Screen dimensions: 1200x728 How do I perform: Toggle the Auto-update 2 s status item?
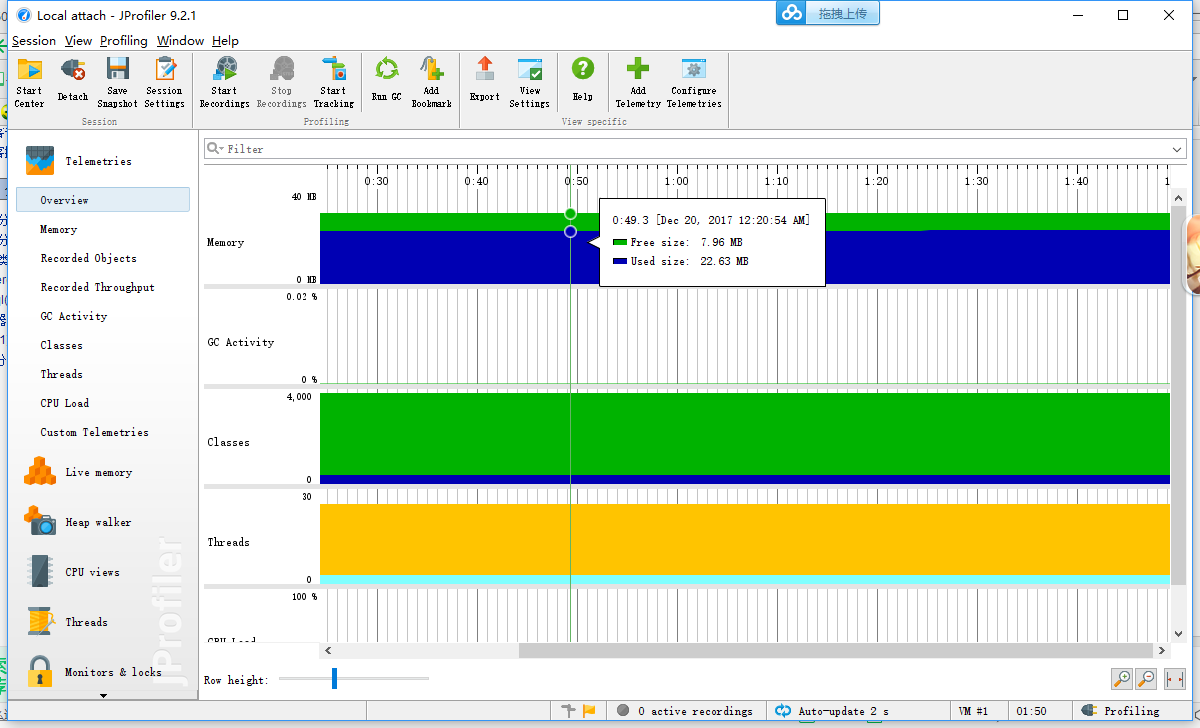[832, 711]
